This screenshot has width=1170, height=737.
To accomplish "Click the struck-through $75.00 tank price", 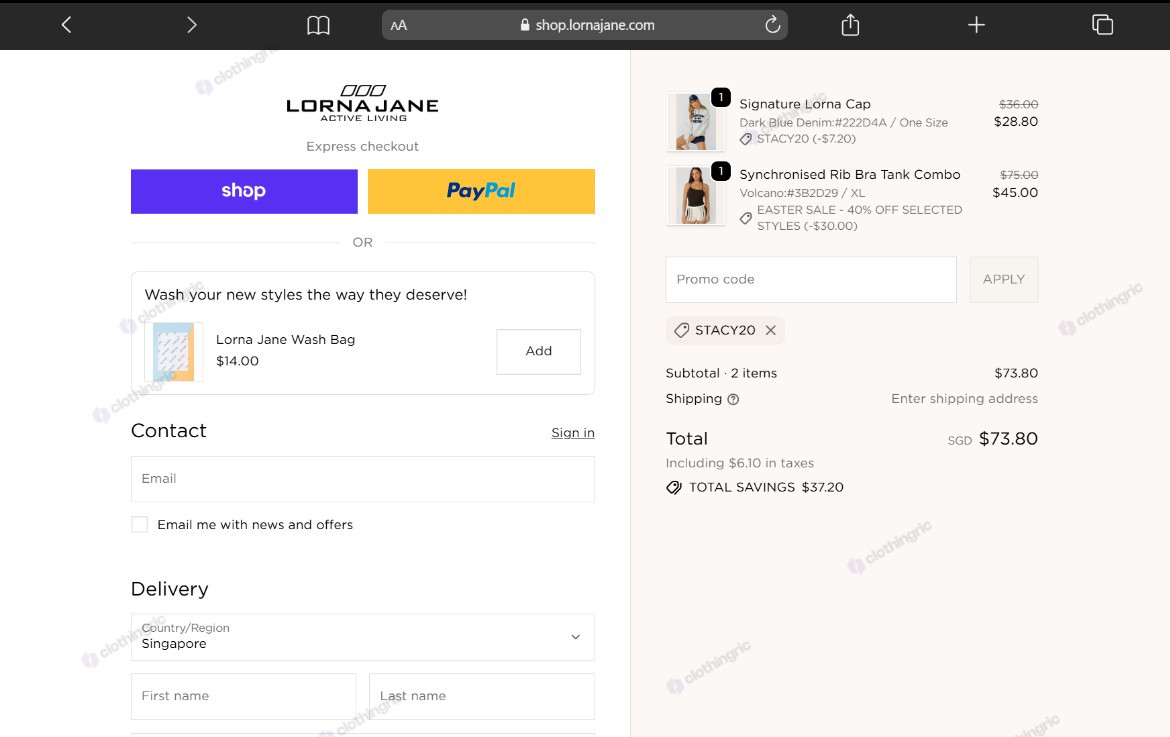I will (1019, 175).
